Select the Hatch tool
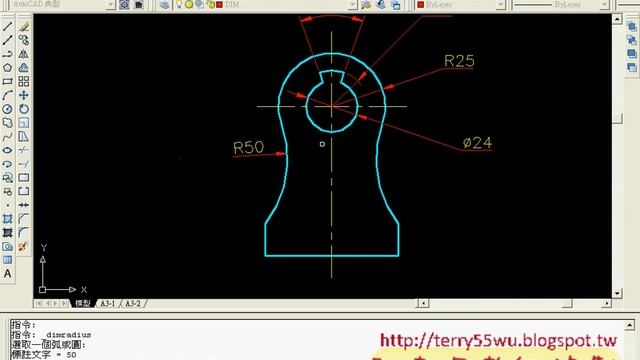The width and height of the screenshot is (640, 360). (x=7, y=219)
